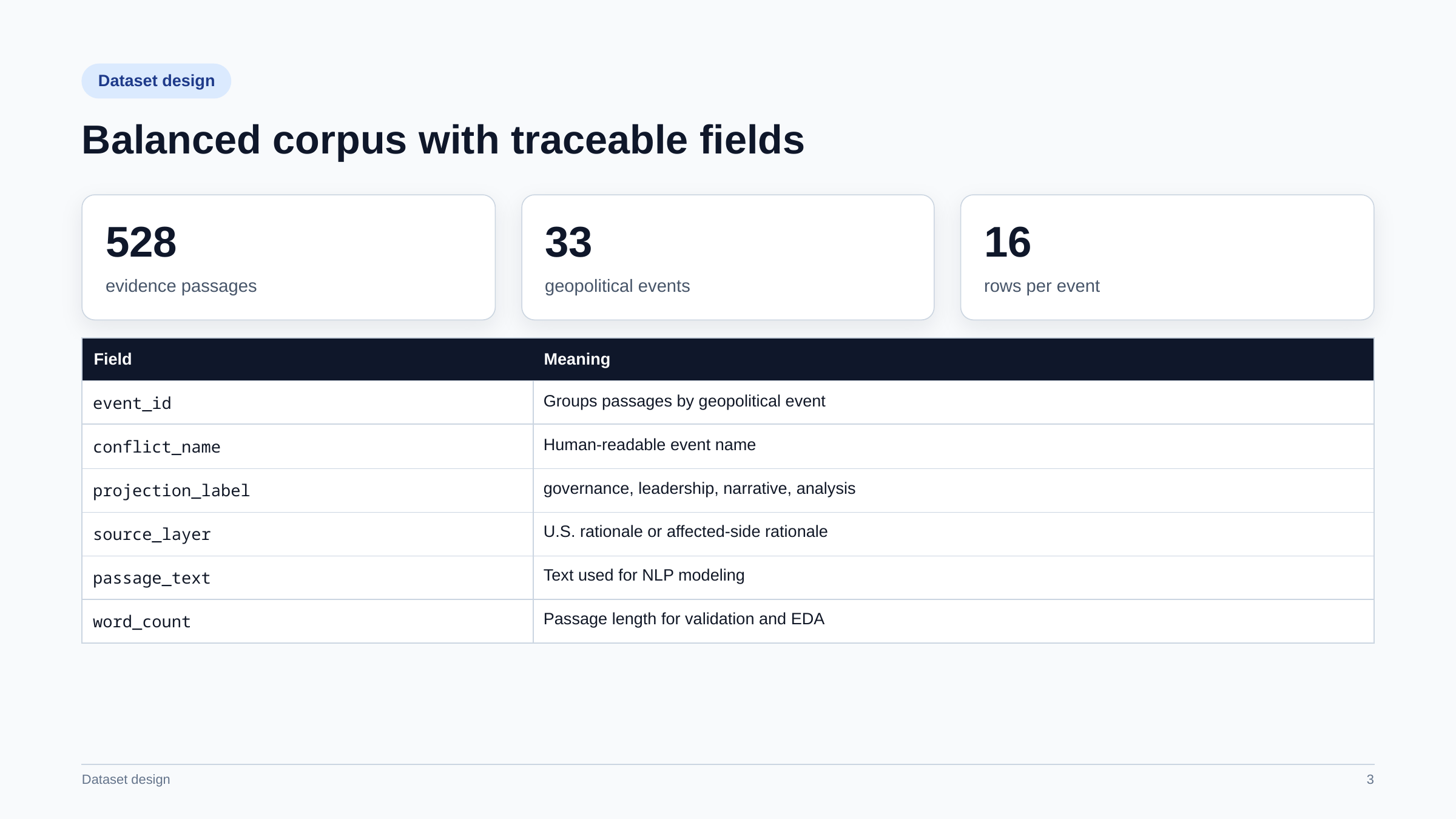This screenshot has height=819, width=1456.
Task: Click 'Groups passages by geopolitical event' text
Action: (684, 401)
